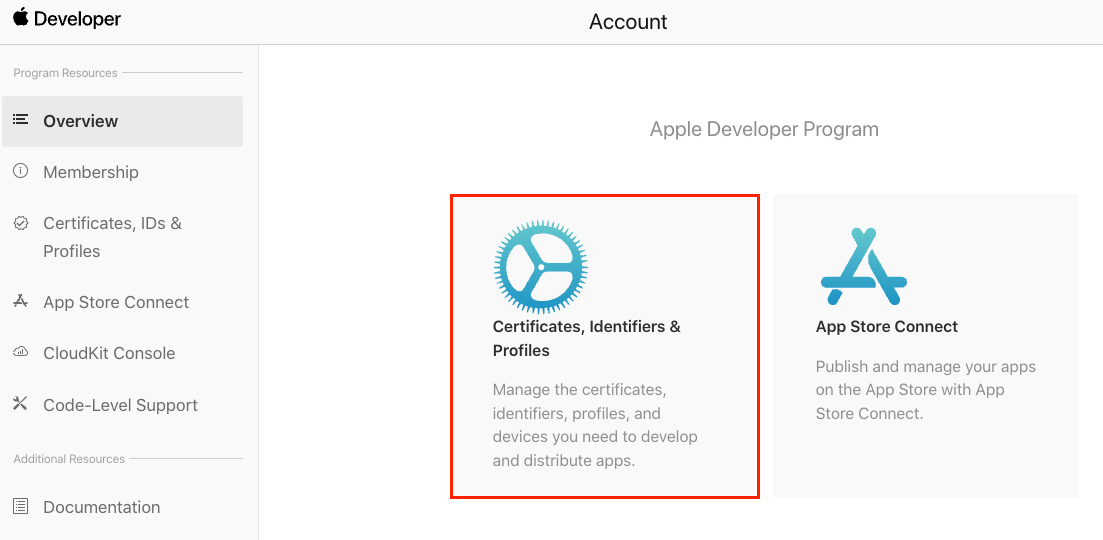Click the blue gear Certificates card icon
Screen dimensions: 1103x540
541,266
